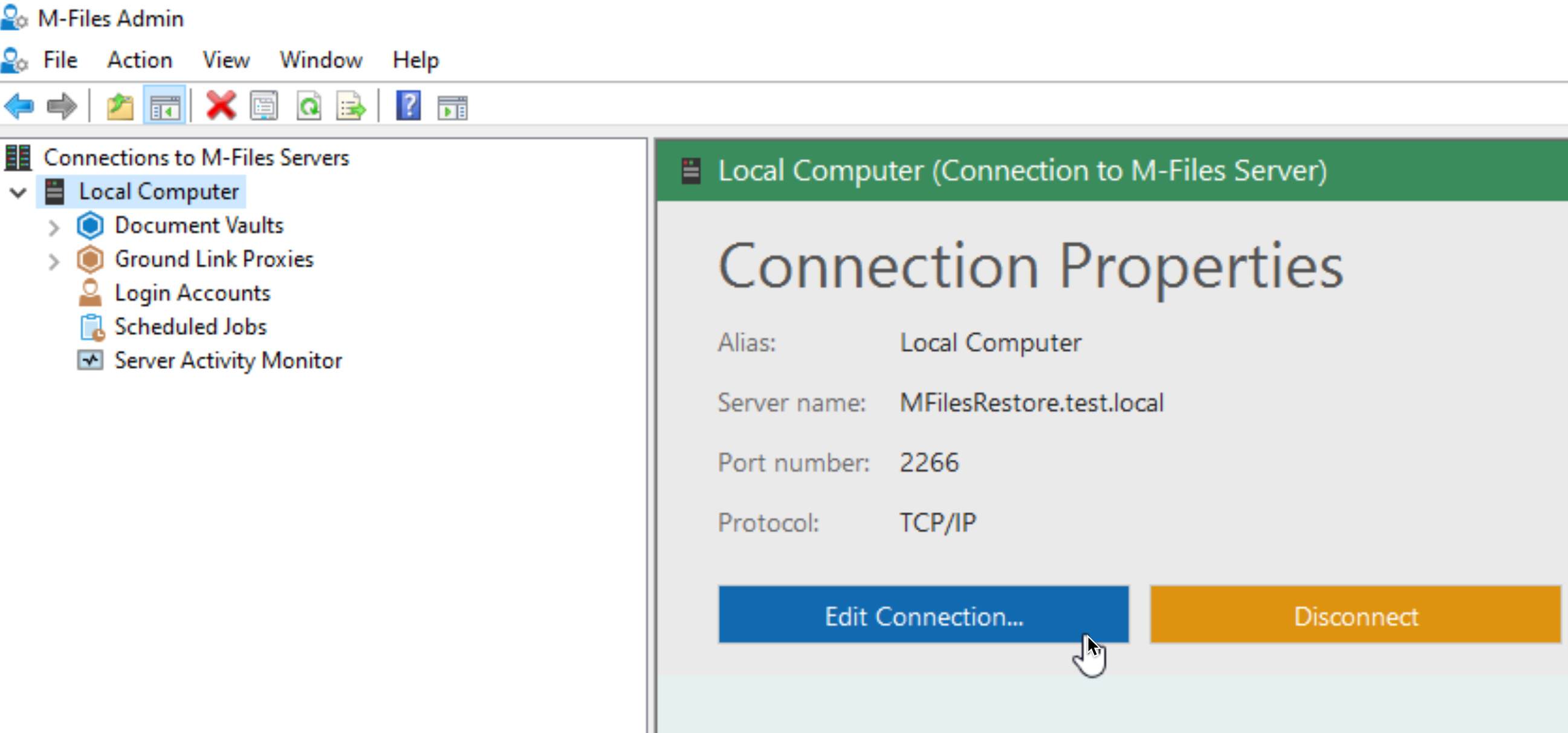Click the M-Files Admin title bar text
This screenshot has height=733, width=1568.
pyautogui.click(x=111, y=19)
